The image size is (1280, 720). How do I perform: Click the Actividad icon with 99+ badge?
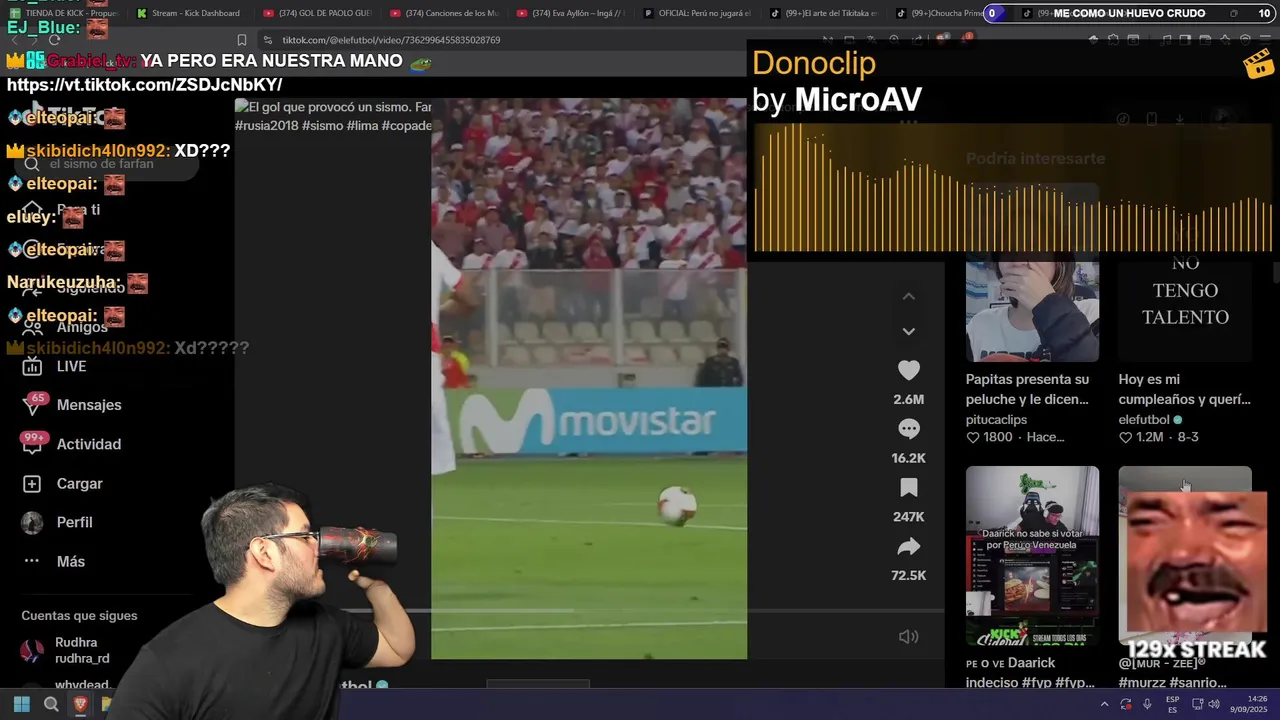tap(33, 444)
